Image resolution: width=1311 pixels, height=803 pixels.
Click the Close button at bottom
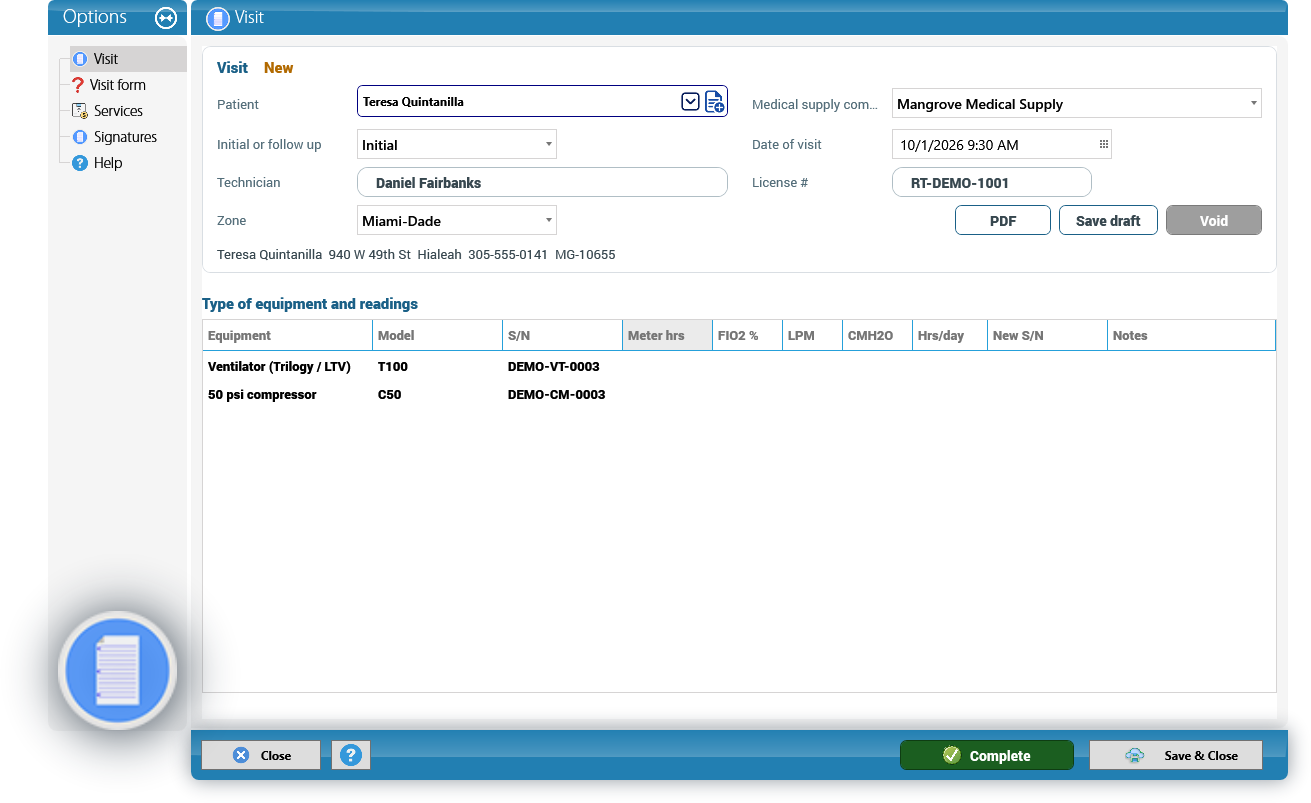(x=261, y=755)
